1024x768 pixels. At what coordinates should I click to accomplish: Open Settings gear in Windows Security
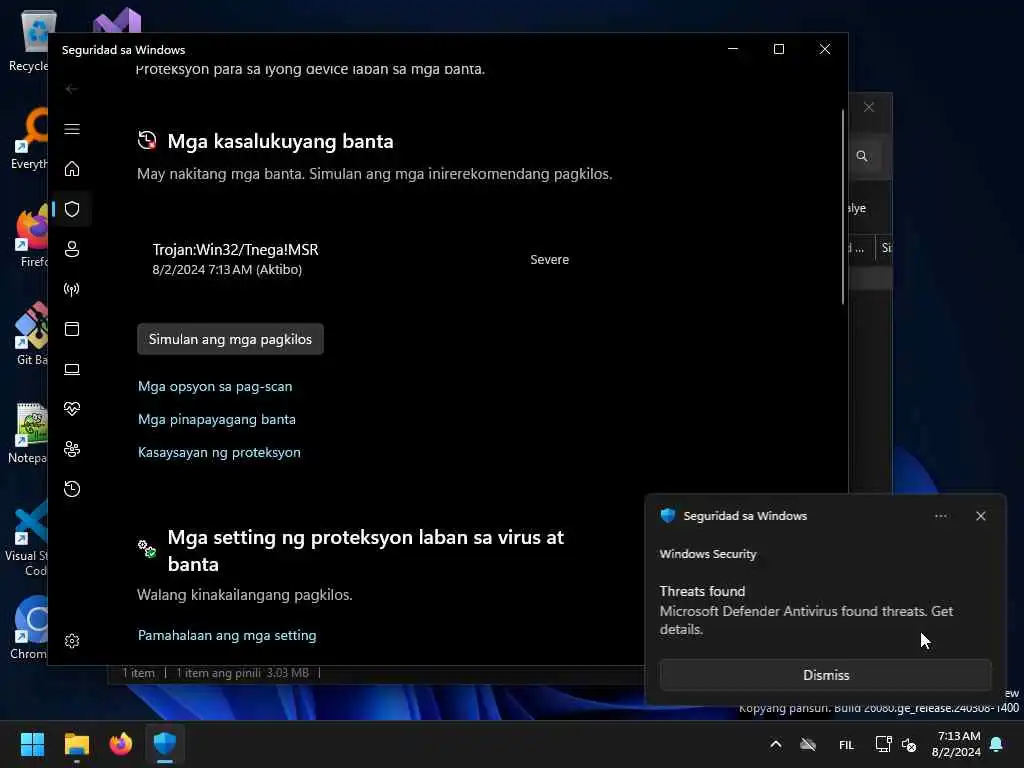[x=72, y=641]
